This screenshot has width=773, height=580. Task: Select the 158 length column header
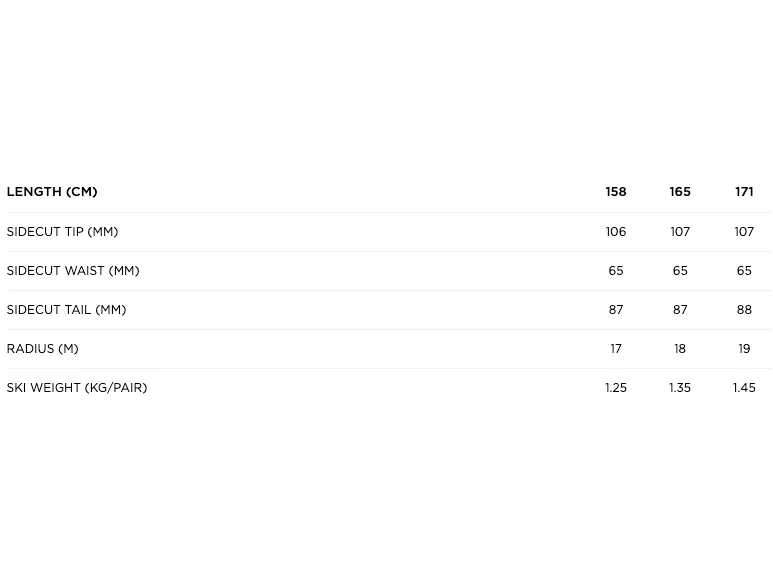(616, 192)
